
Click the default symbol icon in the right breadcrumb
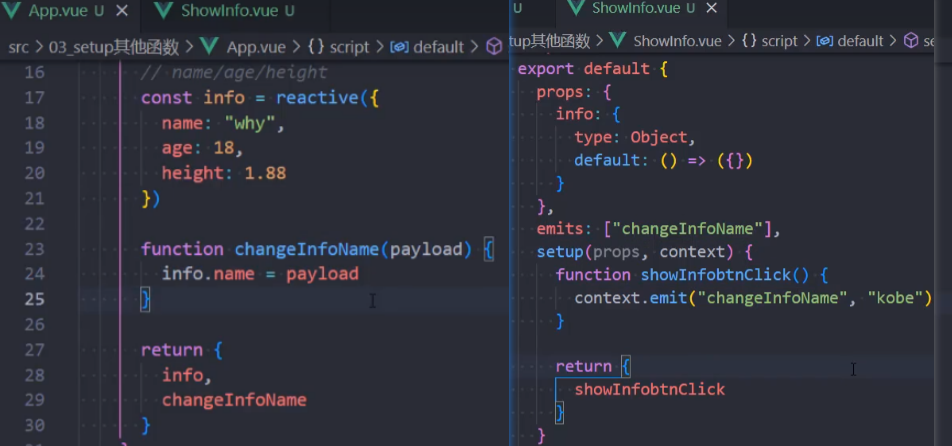pos(824,41)
